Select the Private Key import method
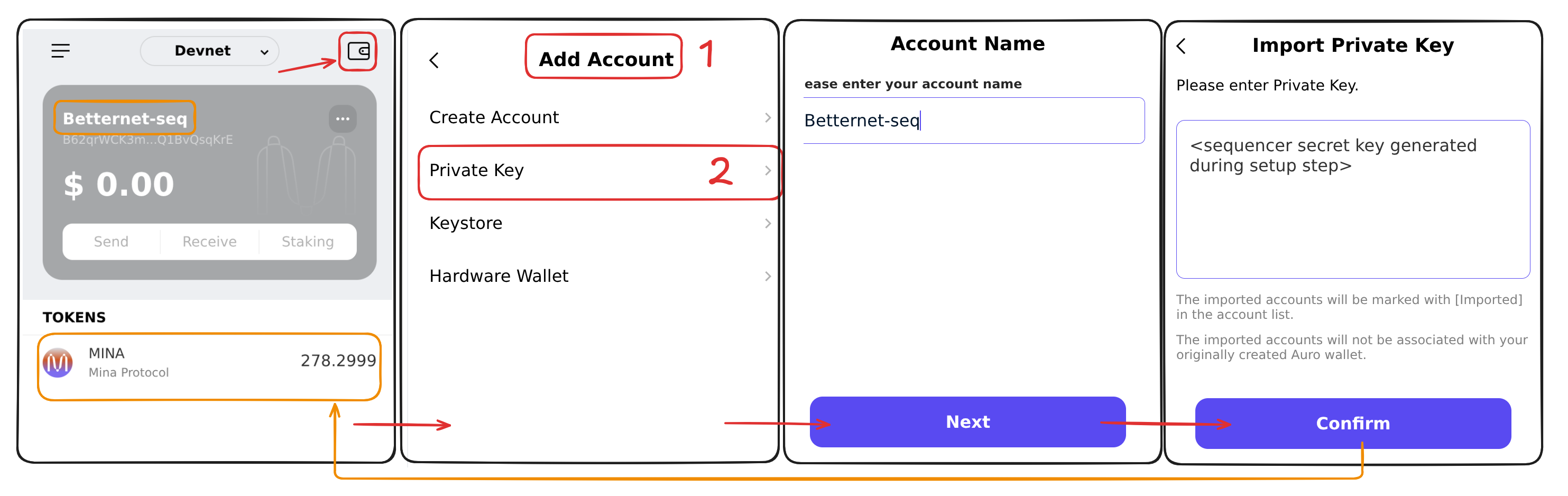Viewport: 1568px width, 496px height. coord(477,170)
